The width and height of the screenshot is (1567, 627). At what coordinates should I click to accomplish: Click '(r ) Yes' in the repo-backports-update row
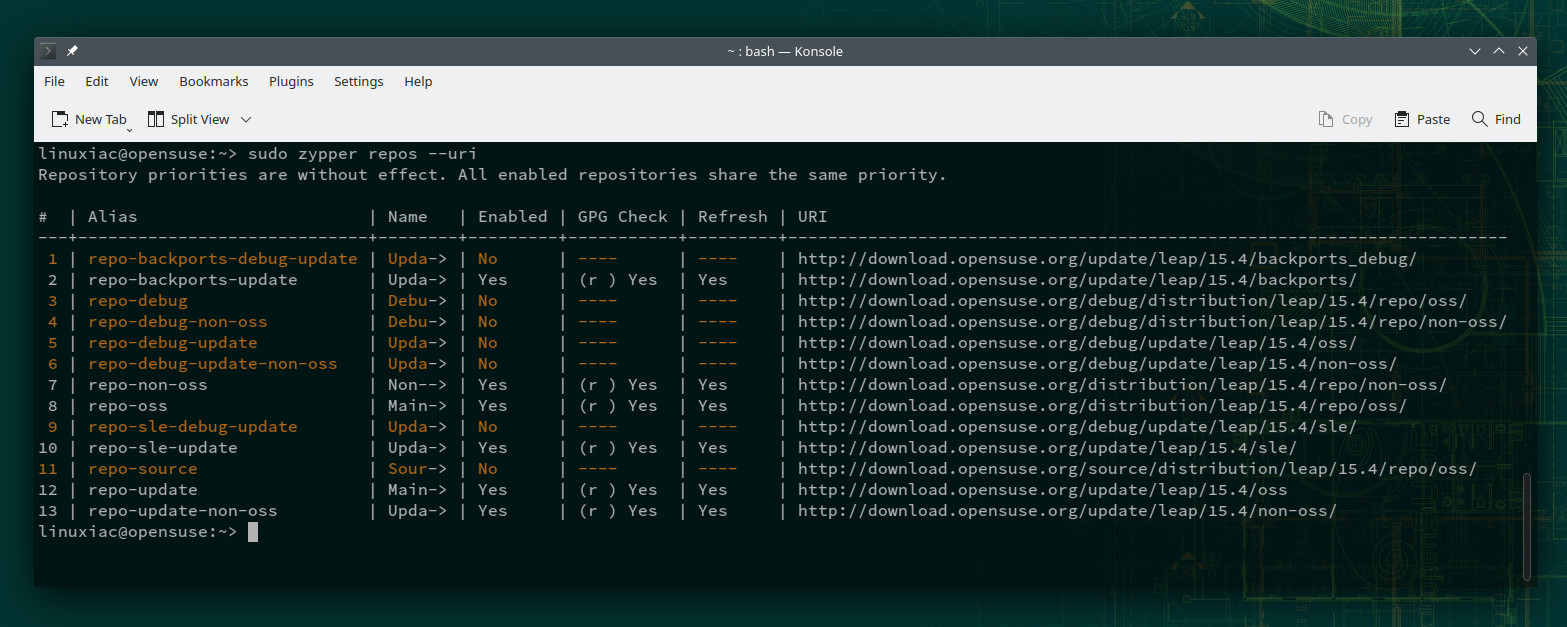click(x=618, y=279)
